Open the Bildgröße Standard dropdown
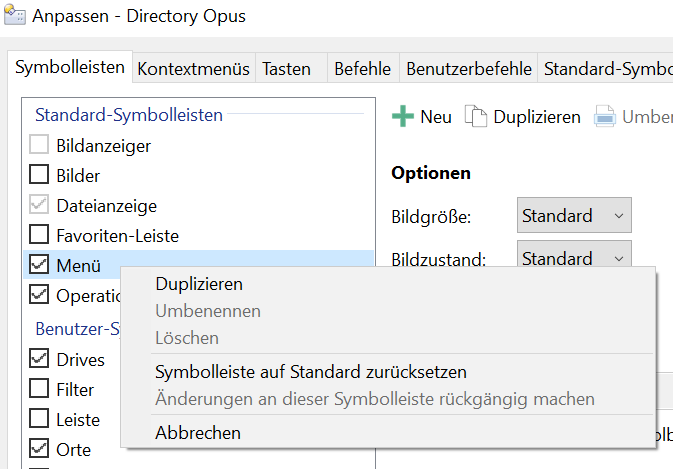 pyautogui.click(x=574, y=215)
